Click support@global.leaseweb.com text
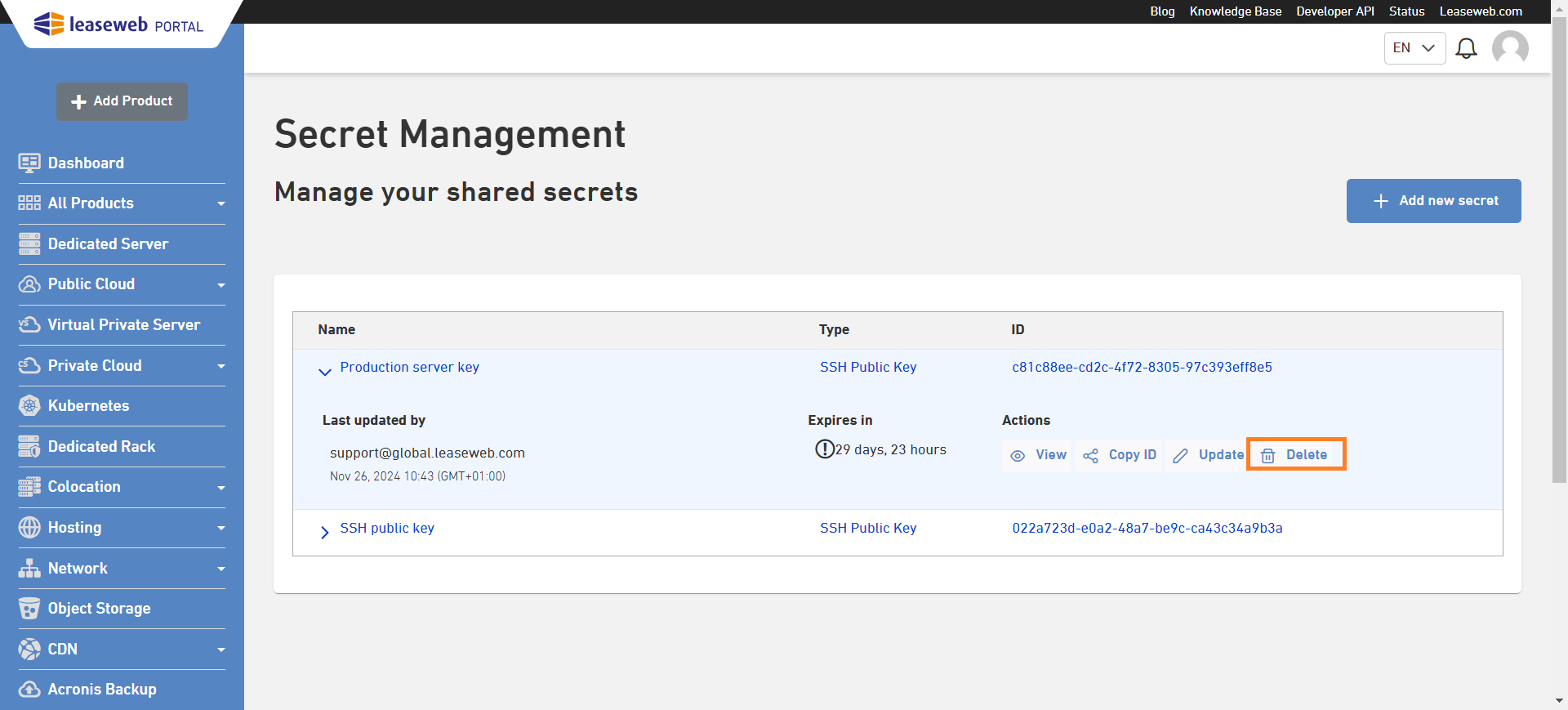The width and height of the screenshot is (1568, 710). [x=427, y=453]
